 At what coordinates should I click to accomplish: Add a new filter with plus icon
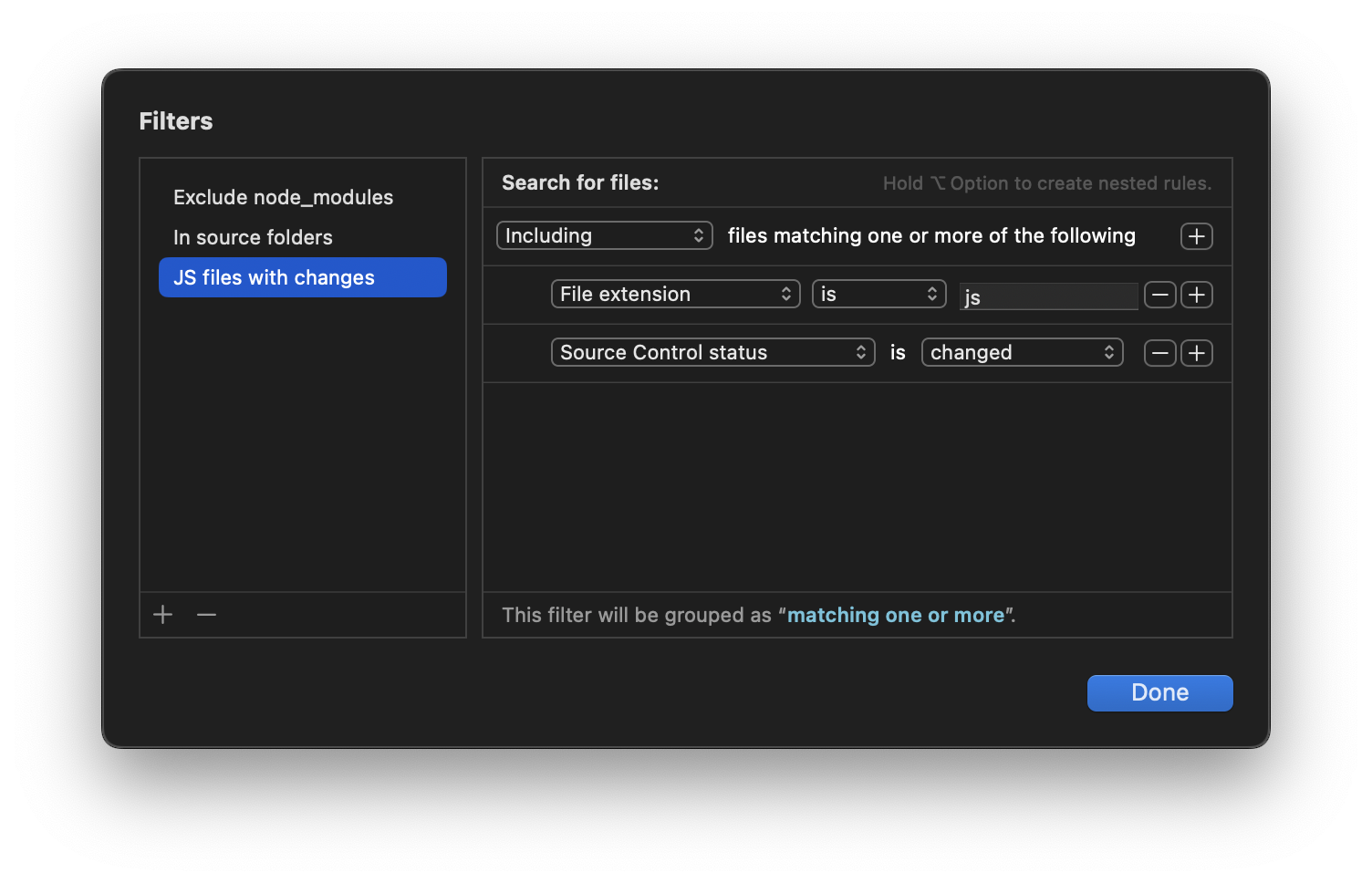163,615
